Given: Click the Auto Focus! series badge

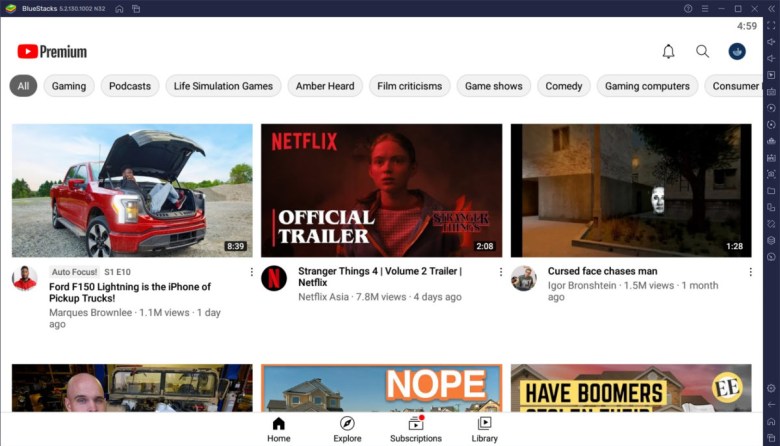Looking at the screenshot, I should click(x=74, y=272).
